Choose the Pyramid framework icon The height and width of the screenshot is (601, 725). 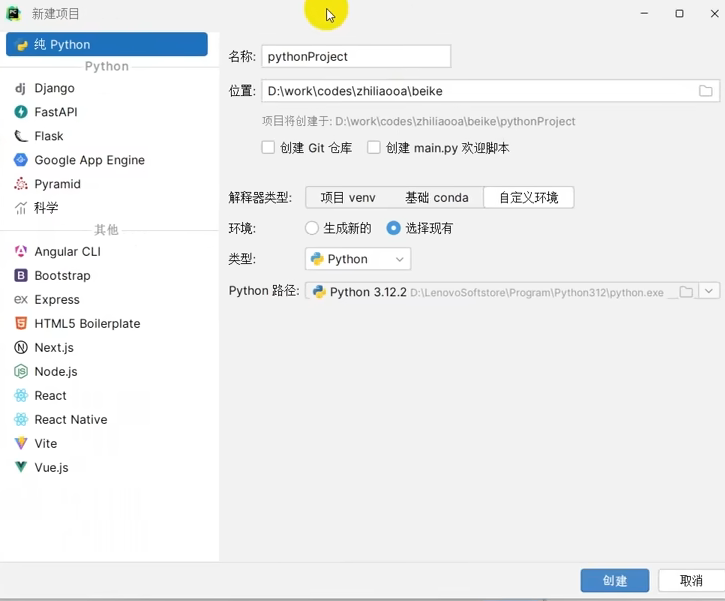pos(21,184)
